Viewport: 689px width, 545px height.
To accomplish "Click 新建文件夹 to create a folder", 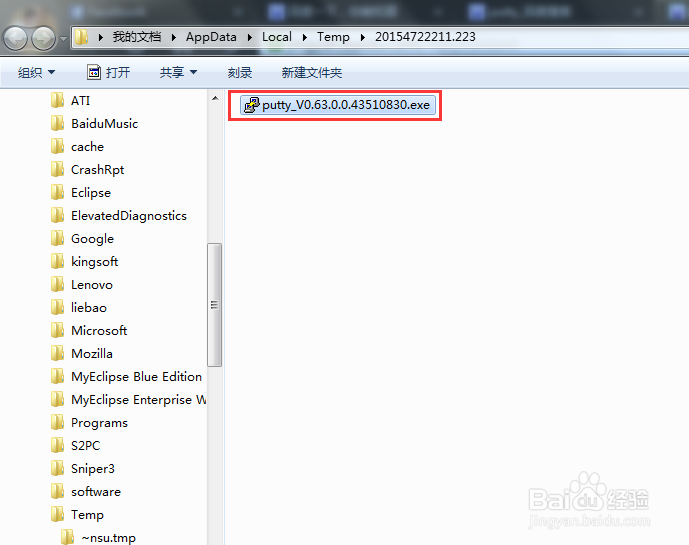I will point(312,73).
